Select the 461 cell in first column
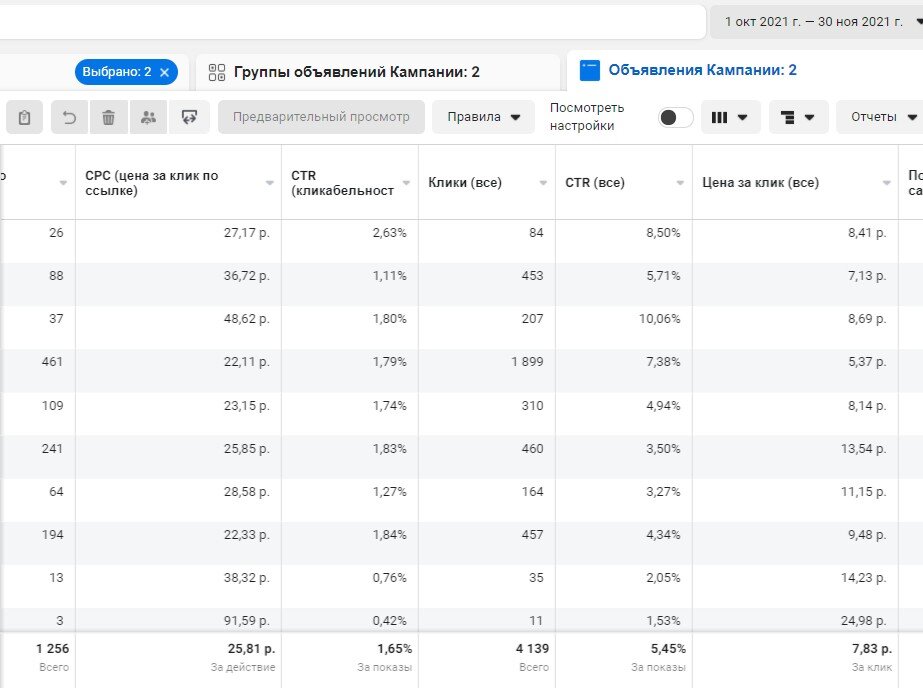Viewport: 923px width, 688px height. click(x=52, y=362)
